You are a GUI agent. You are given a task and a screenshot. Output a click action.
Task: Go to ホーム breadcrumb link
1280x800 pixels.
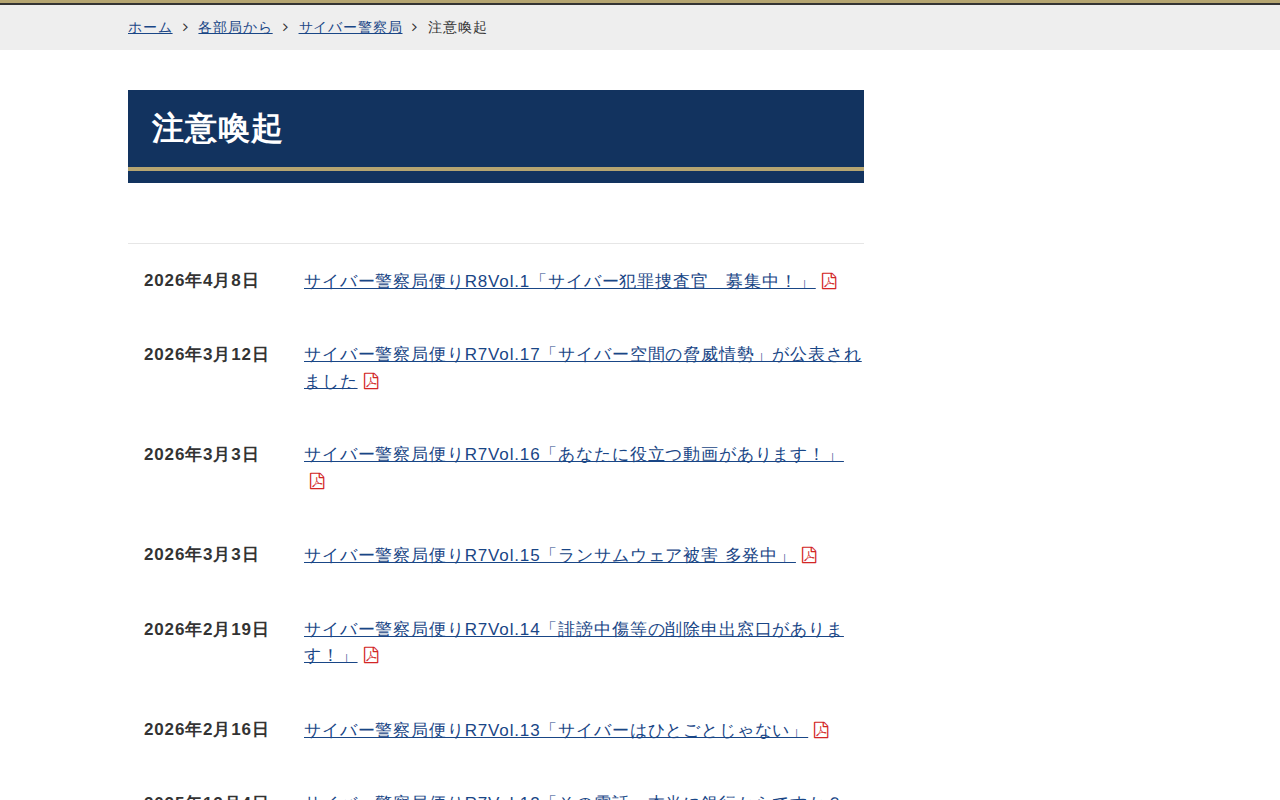coord(150,27)
